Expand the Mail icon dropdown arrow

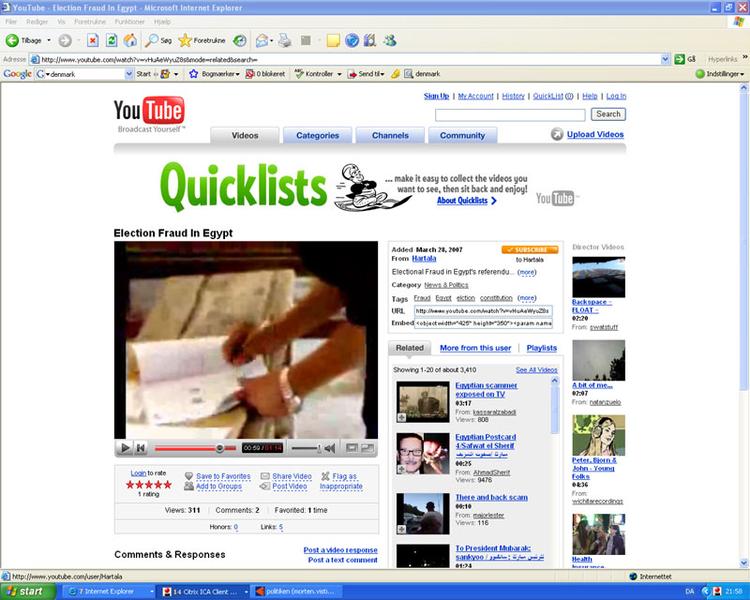pyautogui.click(x=272, y=41)
